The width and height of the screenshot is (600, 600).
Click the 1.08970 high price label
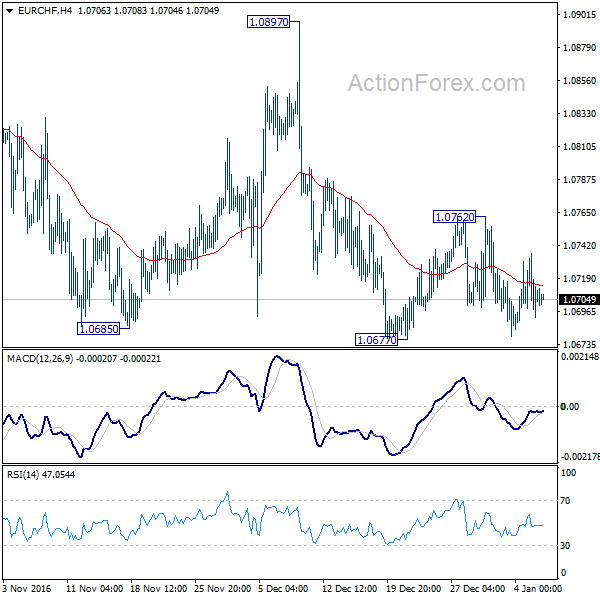(x=269, y=22)
